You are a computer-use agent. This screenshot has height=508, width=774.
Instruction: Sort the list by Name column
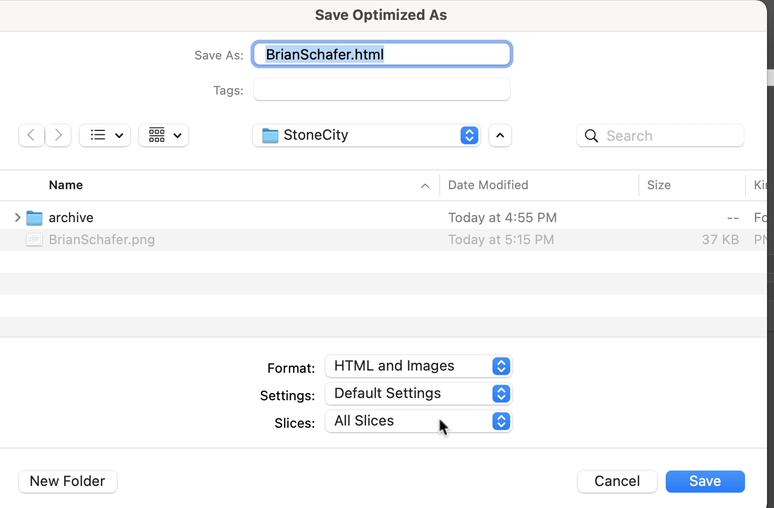pyautogui.click(x=230, y=185)
